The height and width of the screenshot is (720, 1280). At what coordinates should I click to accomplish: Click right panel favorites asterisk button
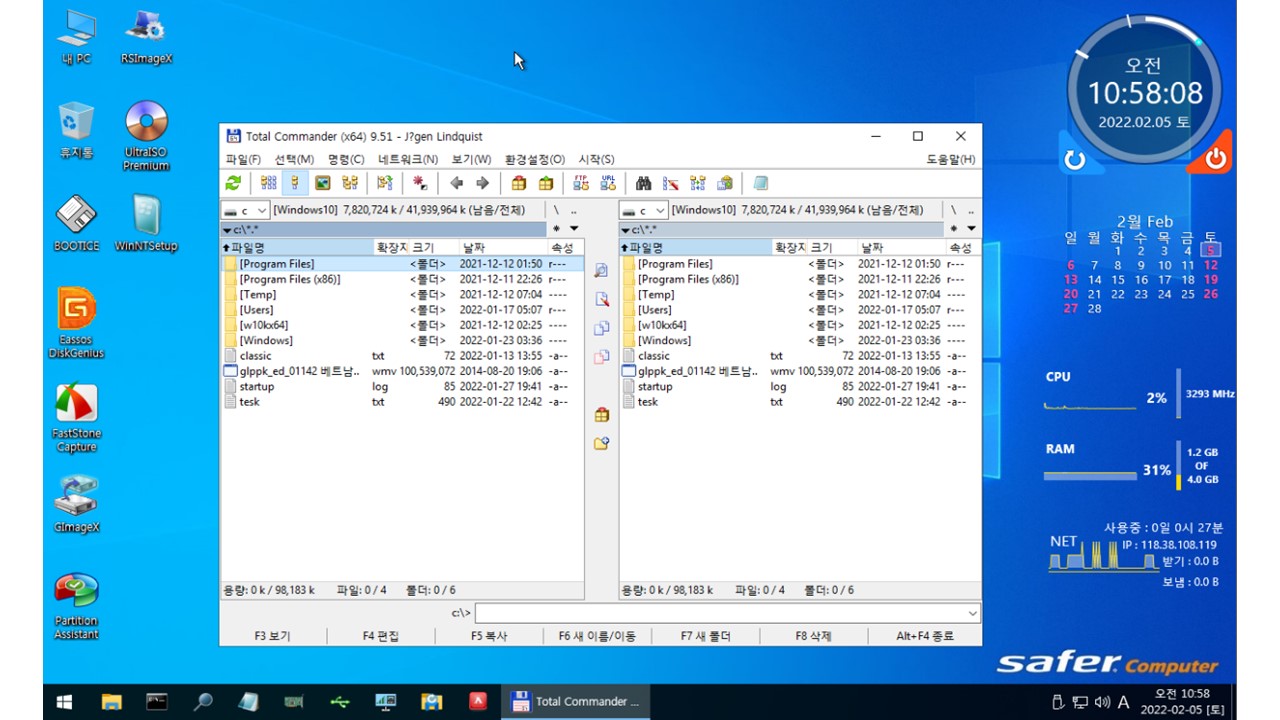(x=955, y=229)
